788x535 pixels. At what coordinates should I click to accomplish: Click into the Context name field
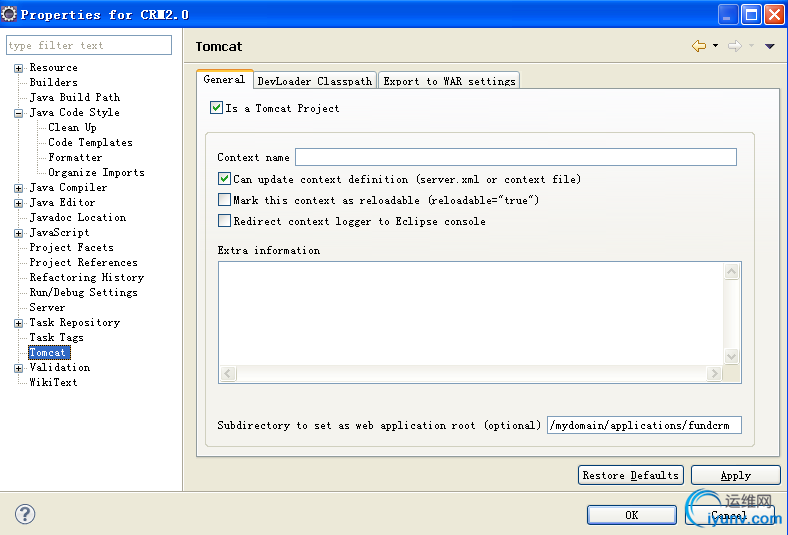516,157
